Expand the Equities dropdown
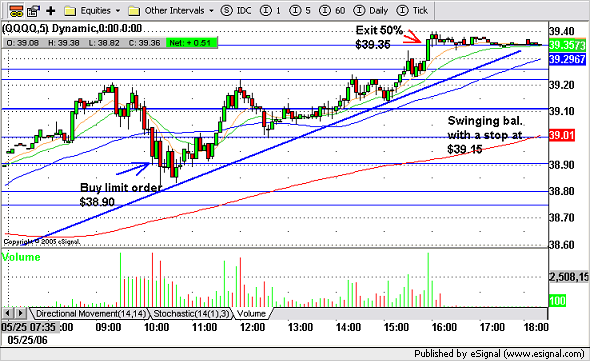Image resolution: width=590 pixels, height=361 pixels. point(92,11)
